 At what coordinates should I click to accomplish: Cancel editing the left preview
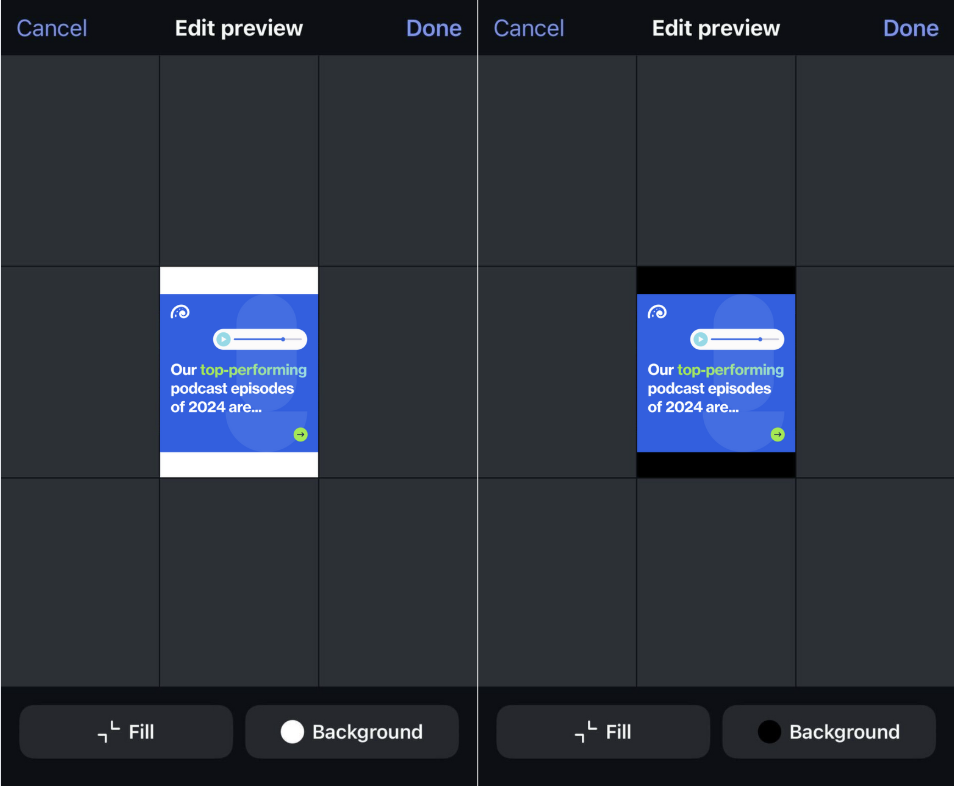pyautogui.click(x=51, y=28)
